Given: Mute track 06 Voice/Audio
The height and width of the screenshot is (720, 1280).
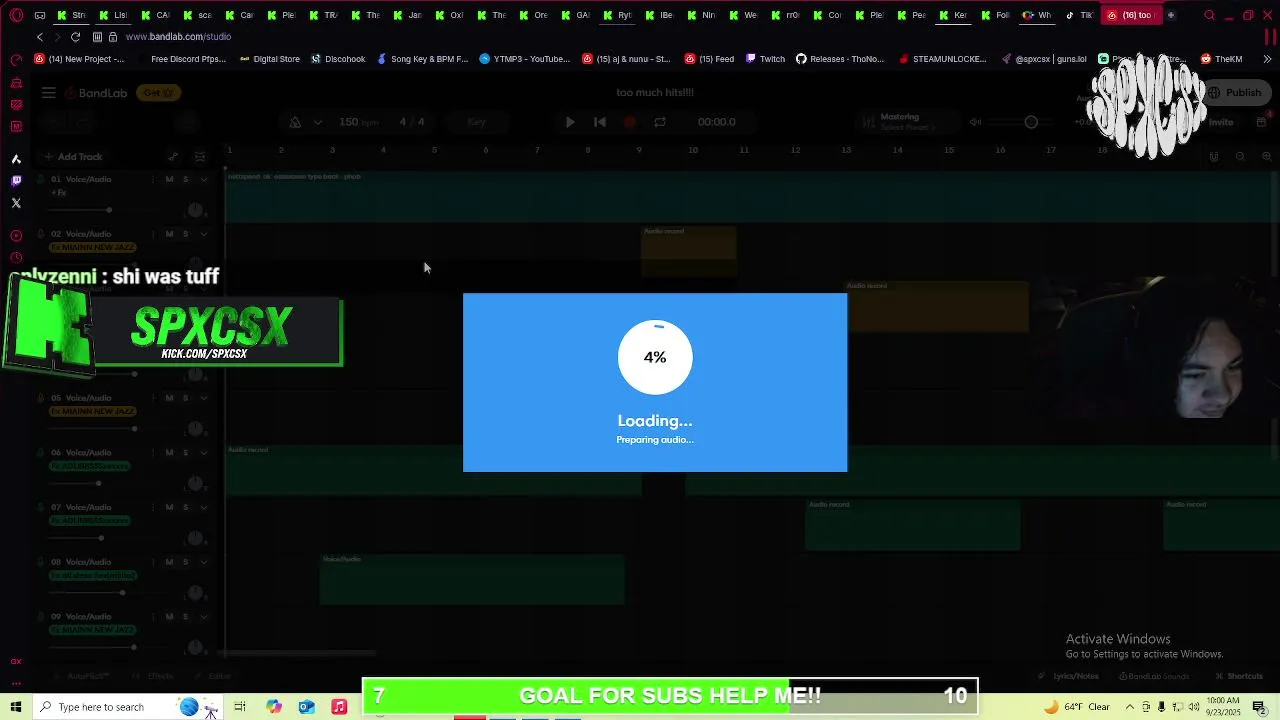Looking at the screenshot, I should (x=169, y=453).
